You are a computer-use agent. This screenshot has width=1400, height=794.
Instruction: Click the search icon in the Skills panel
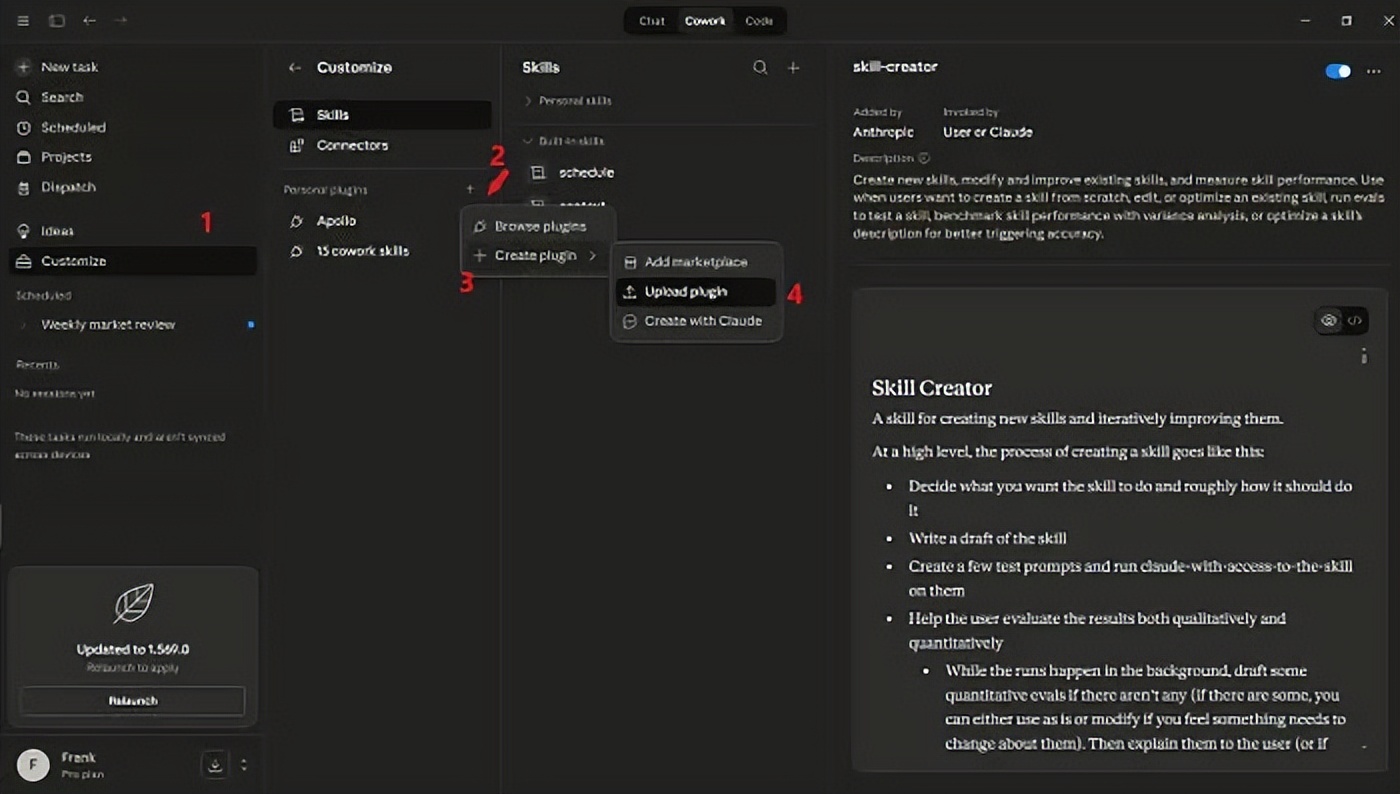click(760, 68)
